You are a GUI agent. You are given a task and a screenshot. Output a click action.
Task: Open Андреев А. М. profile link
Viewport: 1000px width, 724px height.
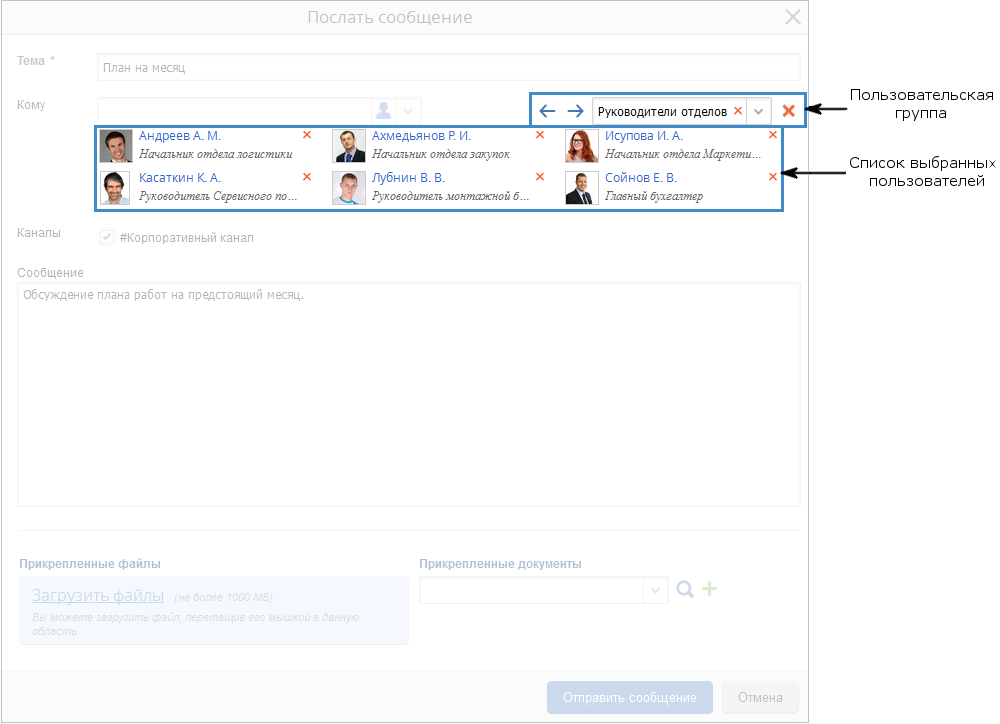click(180, 136)
